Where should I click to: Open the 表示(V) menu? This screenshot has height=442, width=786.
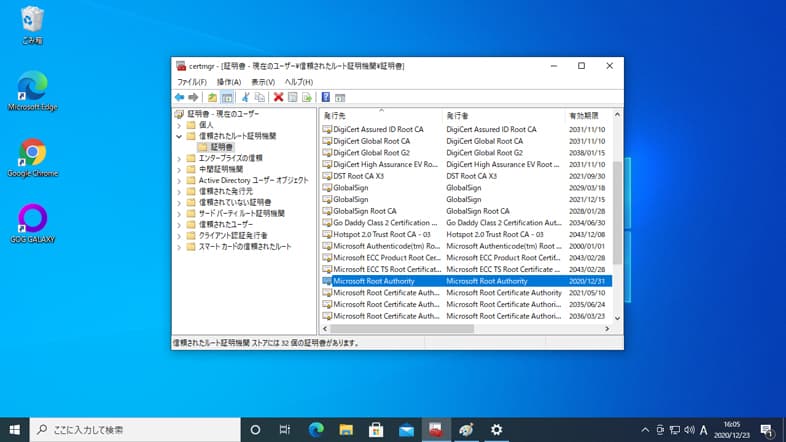click(263, 82)
